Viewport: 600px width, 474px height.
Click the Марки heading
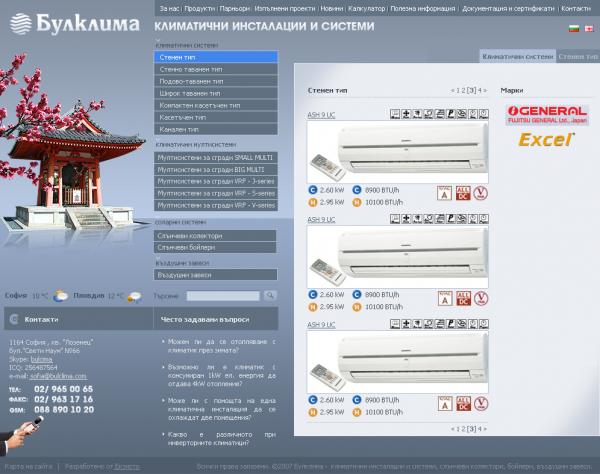pos(512,90)
